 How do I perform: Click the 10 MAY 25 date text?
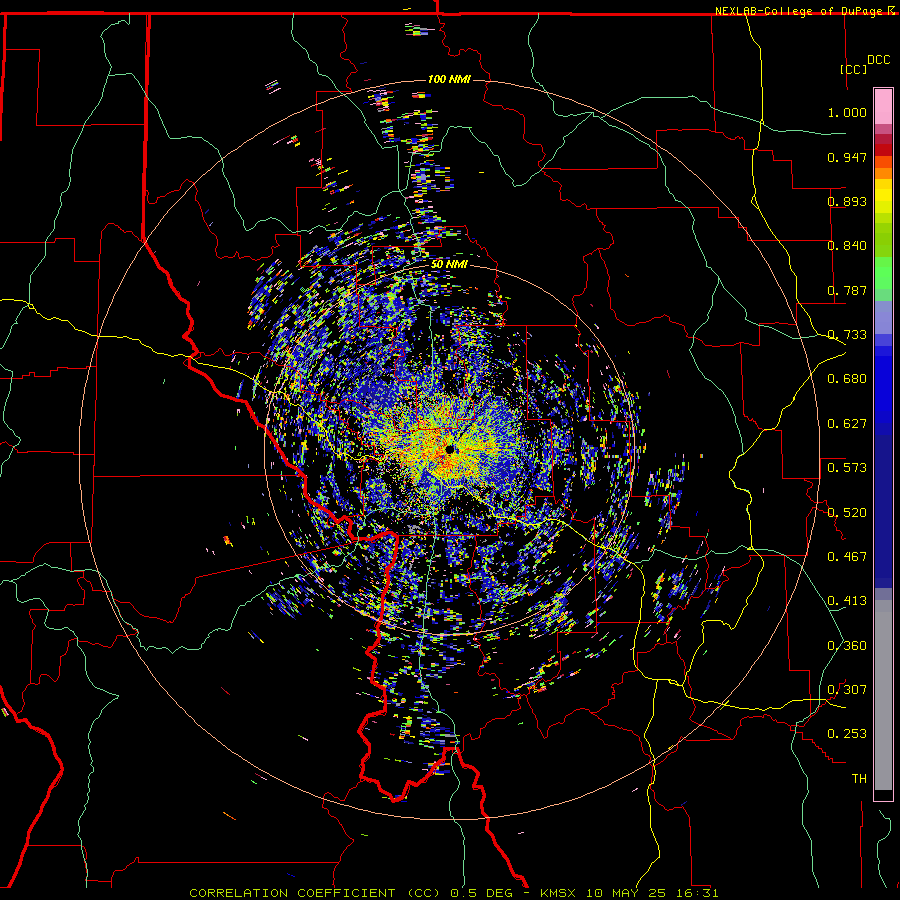coord(624,893)
